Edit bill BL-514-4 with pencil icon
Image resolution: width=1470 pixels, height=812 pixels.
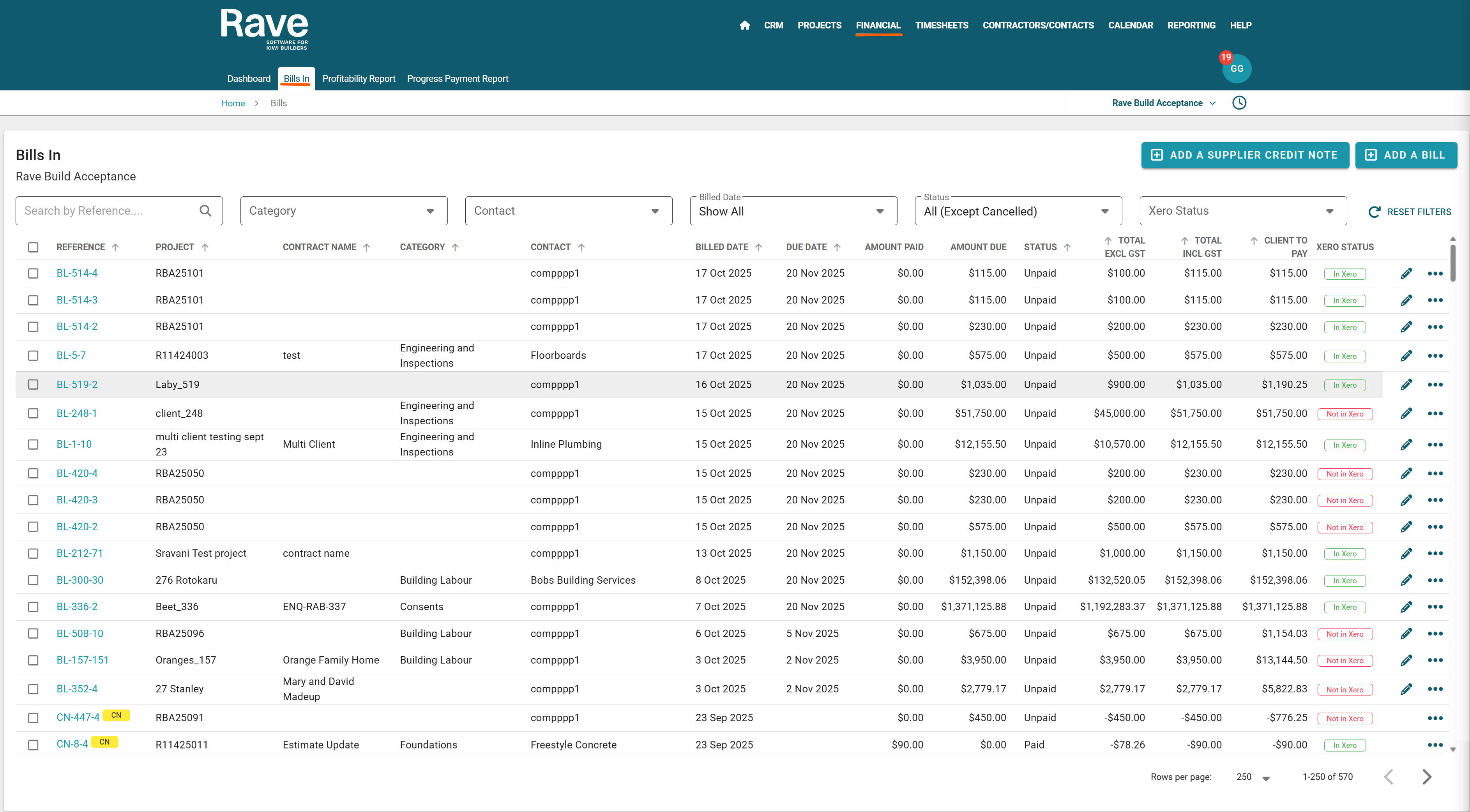click(x=1406, y=274)
